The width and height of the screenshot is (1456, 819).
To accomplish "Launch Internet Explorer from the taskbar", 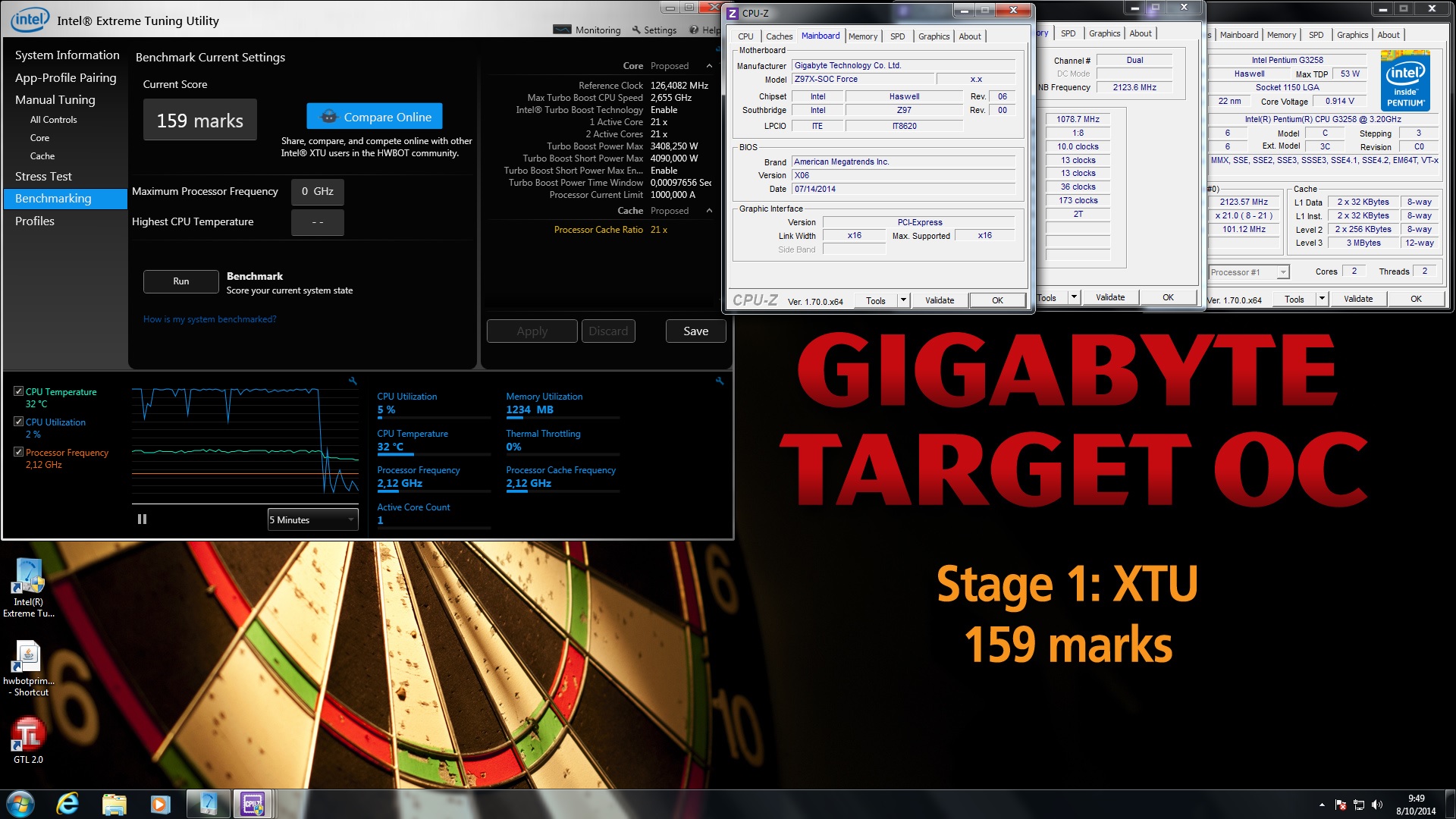I will tap(67, 804).
